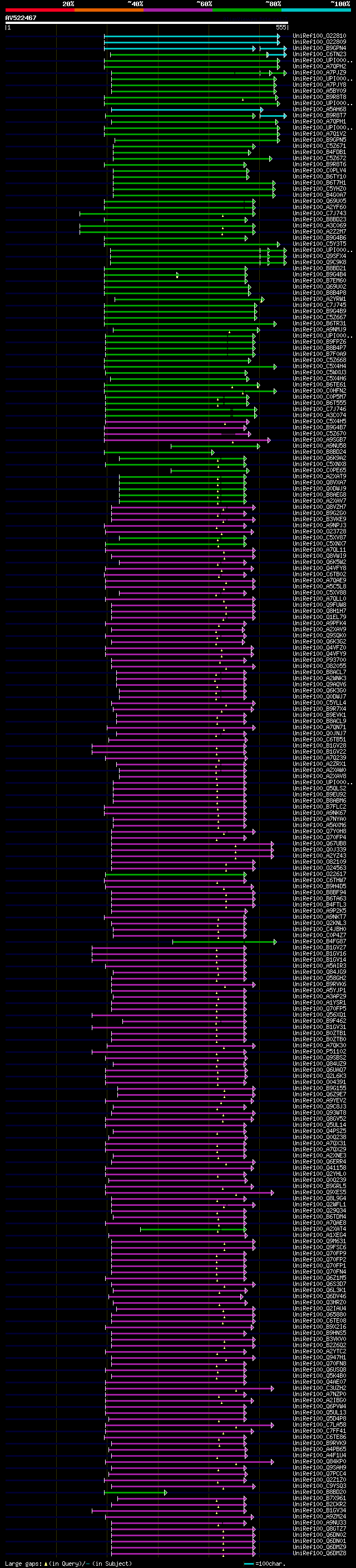356x1568 pixels.
Task: Click the UniRef100_Q9C9K8 entry
Action: (319, 263)
